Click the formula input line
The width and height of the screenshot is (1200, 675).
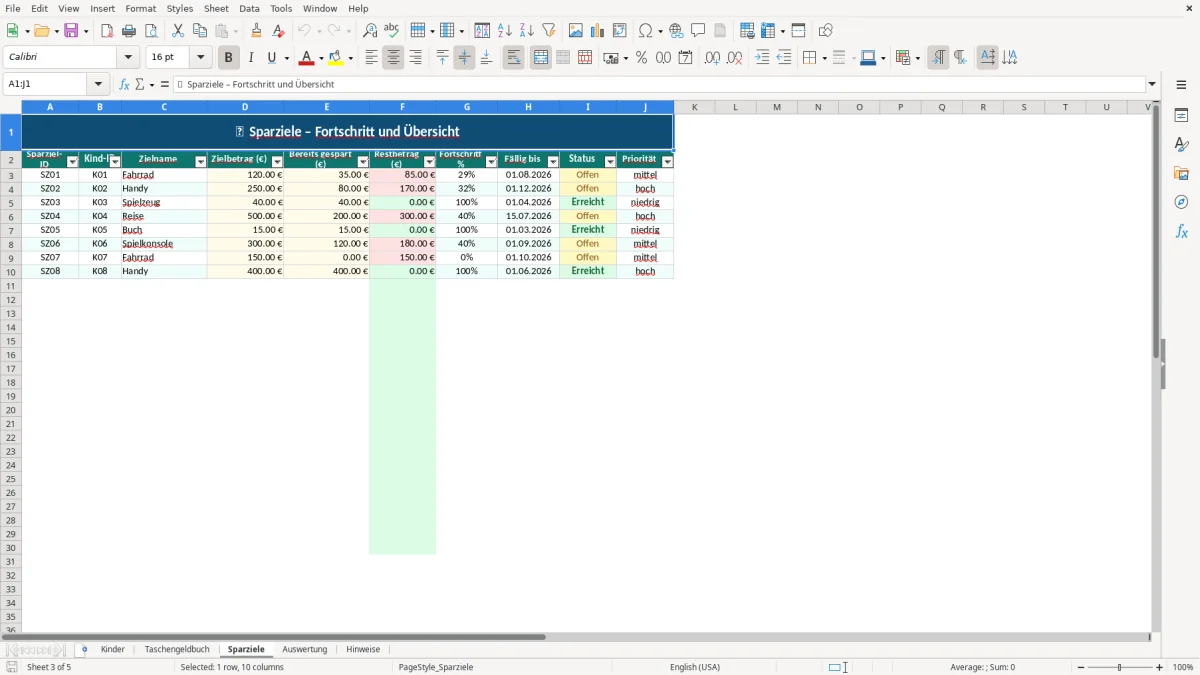click(x=659, y=84)
